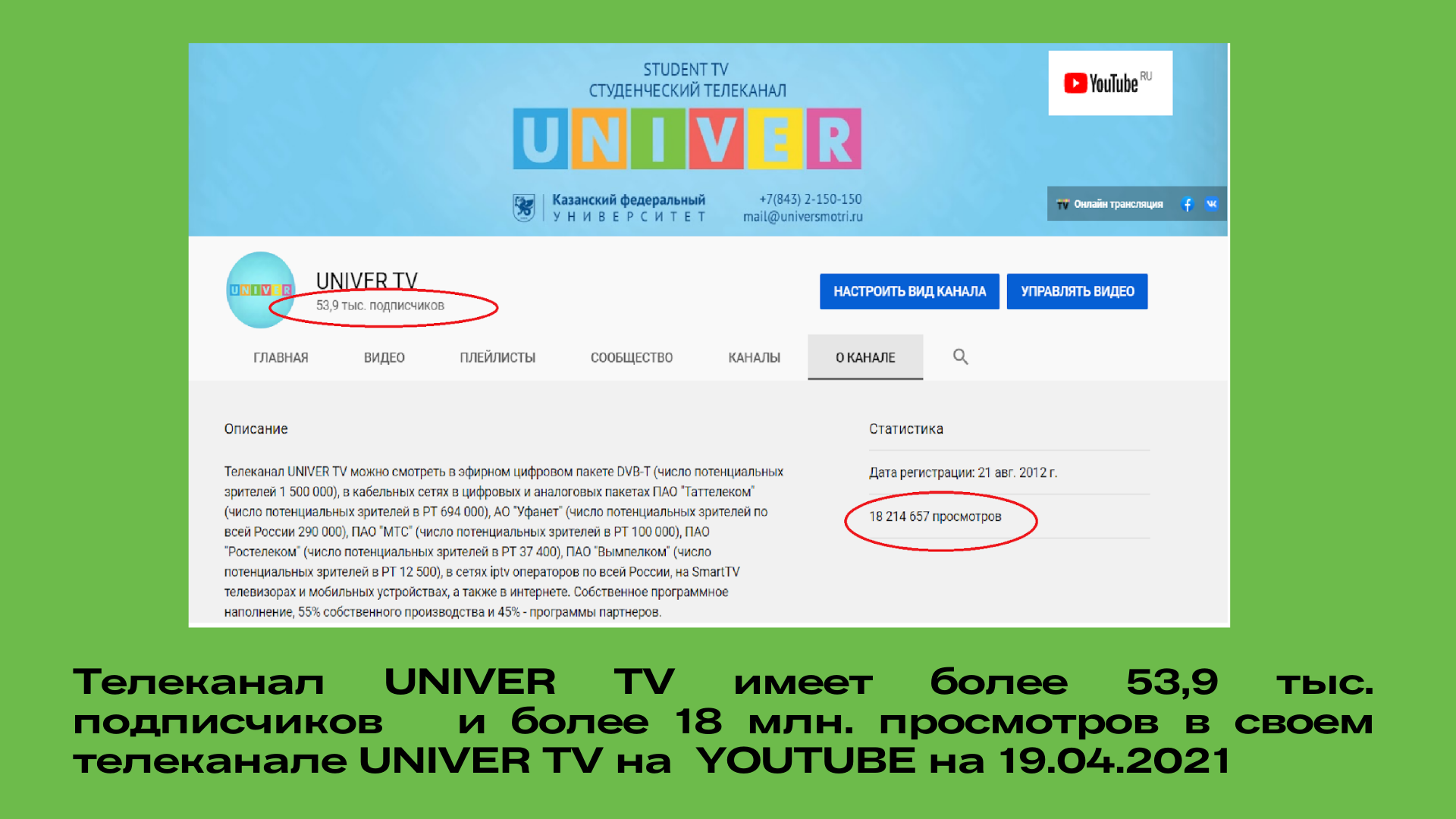The image size is (1456, 819).
Task: Click the colorful UNIVER banner logo
Action: pos(687,139)
